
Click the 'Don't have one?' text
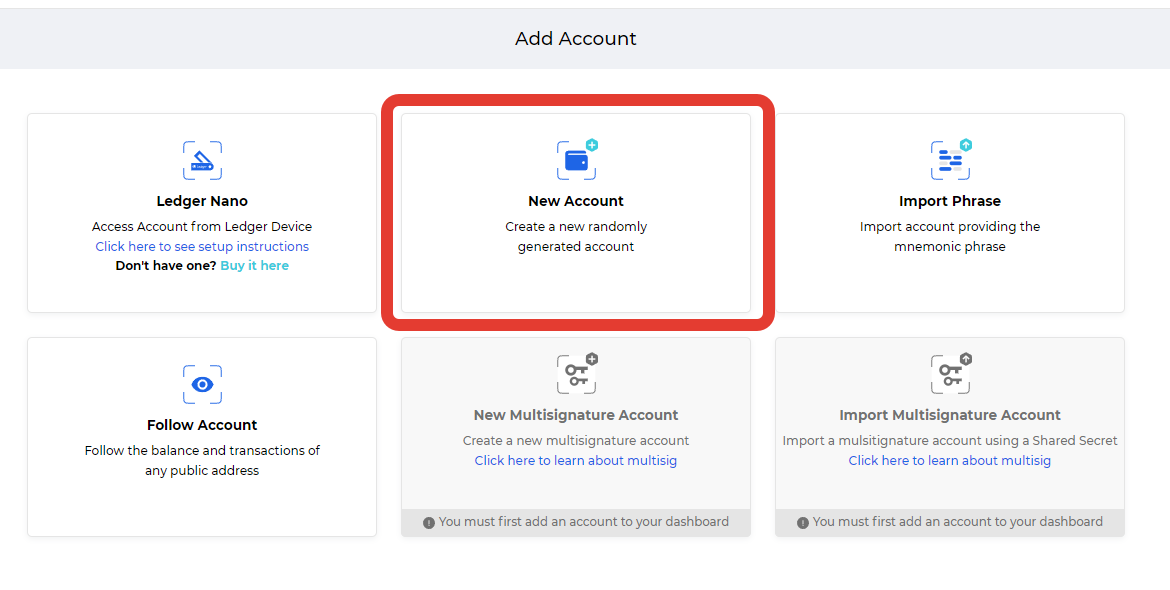[x=166, y=266]
